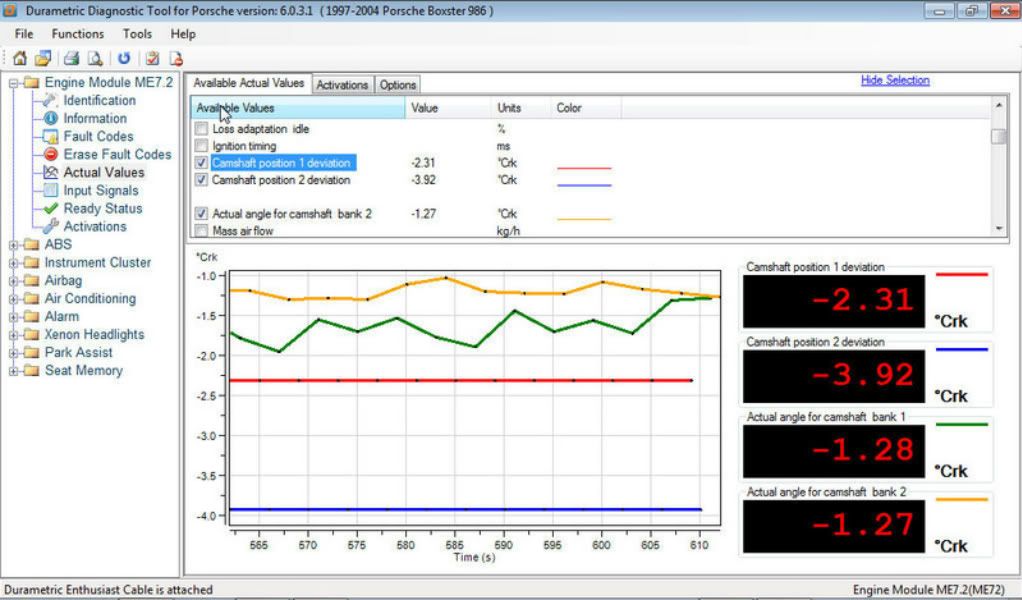This screenshot has width=1022, height=600.
Task: Click the blue Refresh toolbar icon
Action: (x=124, y=59)
